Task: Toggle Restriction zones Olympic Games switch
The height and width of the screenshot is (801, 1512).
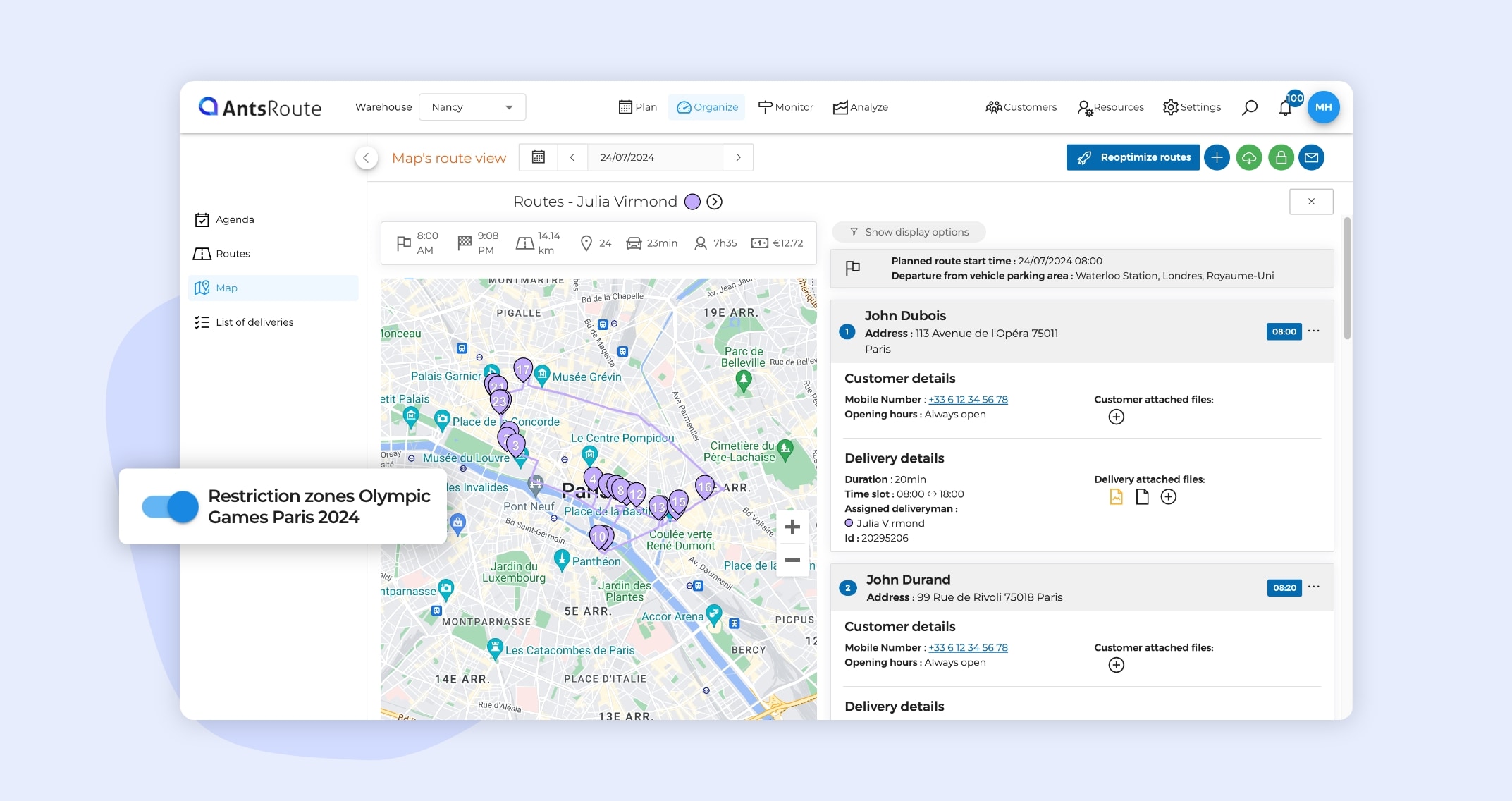Action: (x=171, y=506)
